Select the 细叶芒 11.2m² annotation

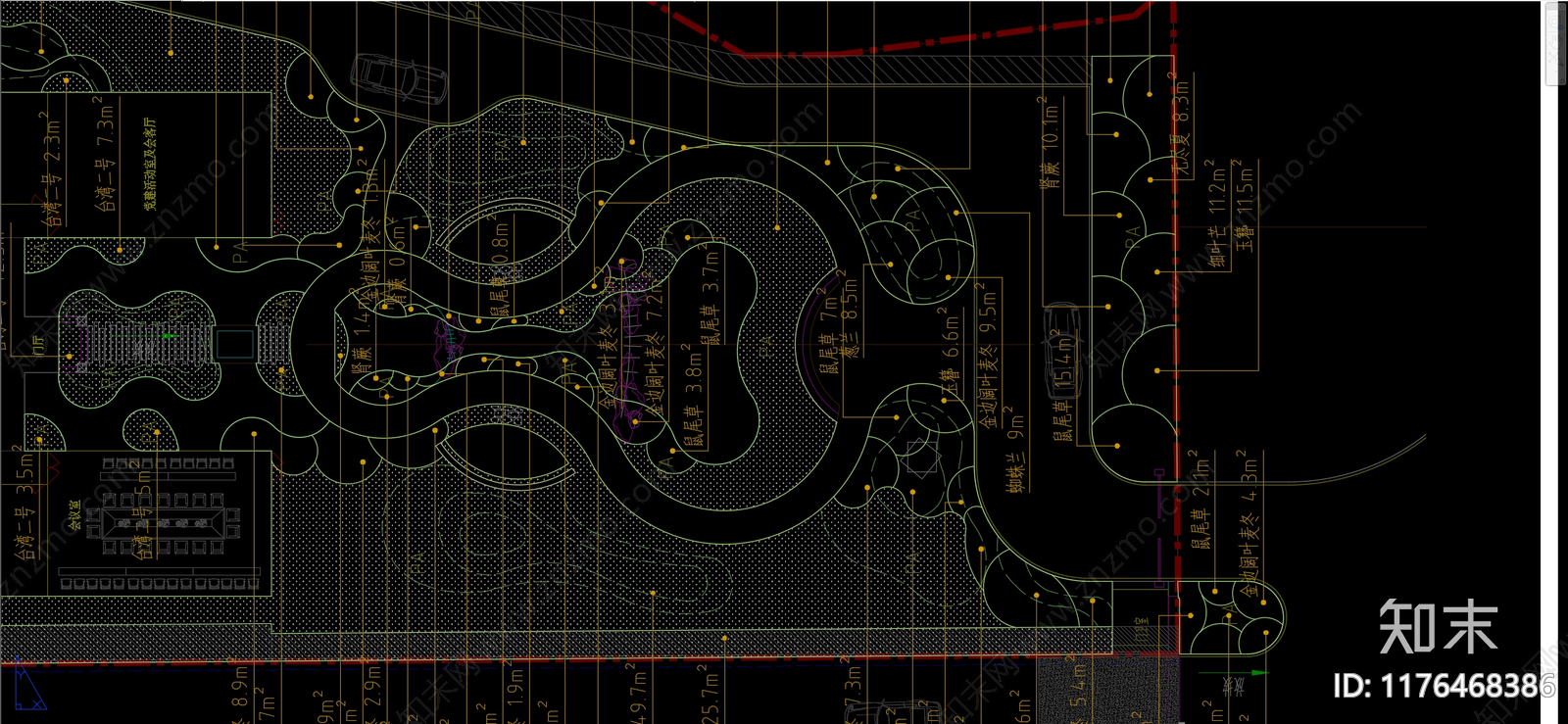click(1217, 214)
